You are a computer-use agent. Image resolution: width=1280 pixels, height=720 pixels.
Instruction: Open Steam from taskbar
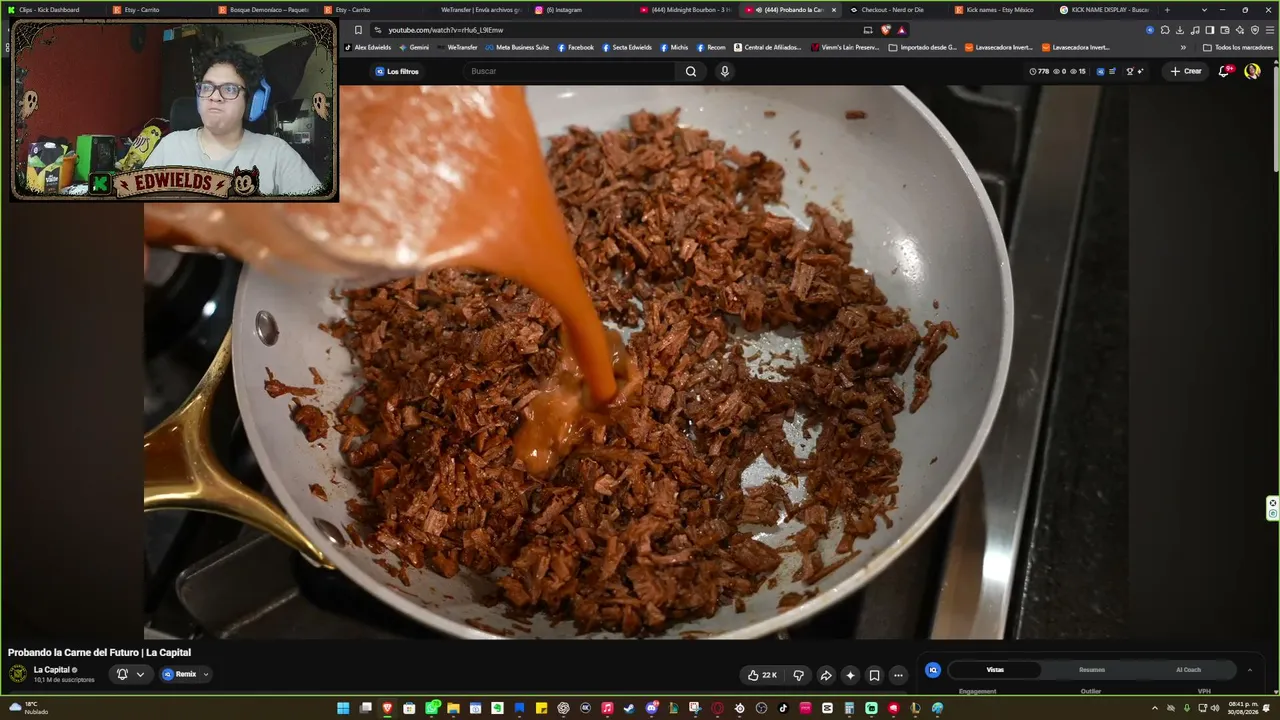click(x=629, y=708)
